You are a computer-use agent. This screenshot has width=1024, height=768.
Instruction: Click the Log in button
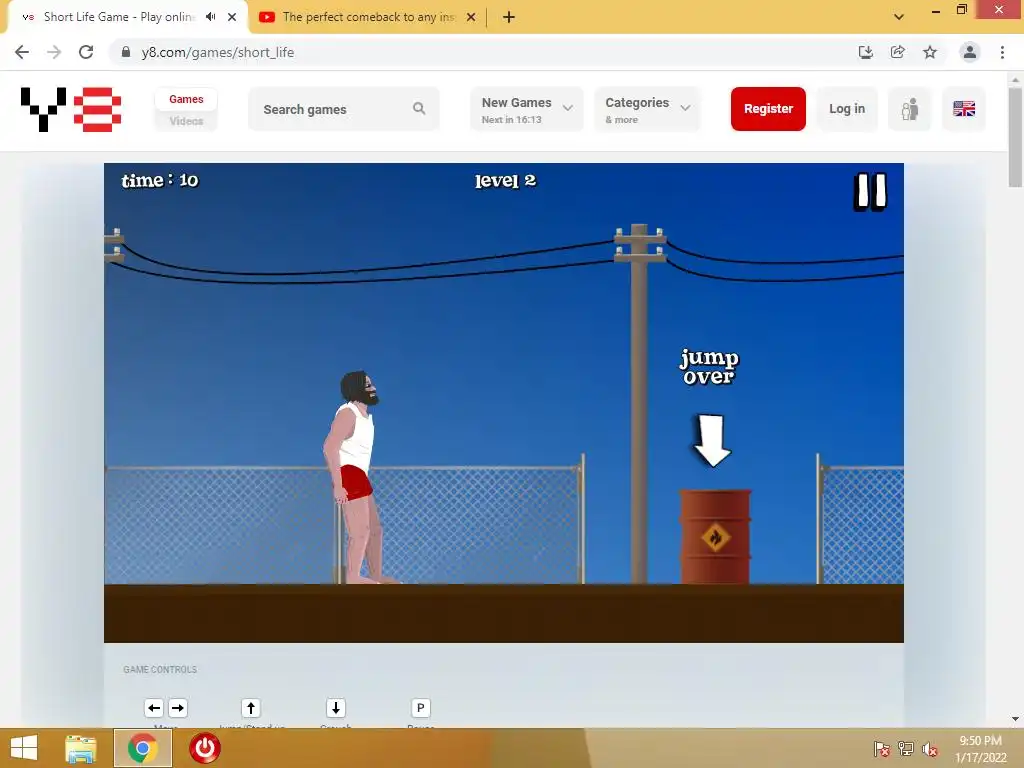tap(847, 108)
